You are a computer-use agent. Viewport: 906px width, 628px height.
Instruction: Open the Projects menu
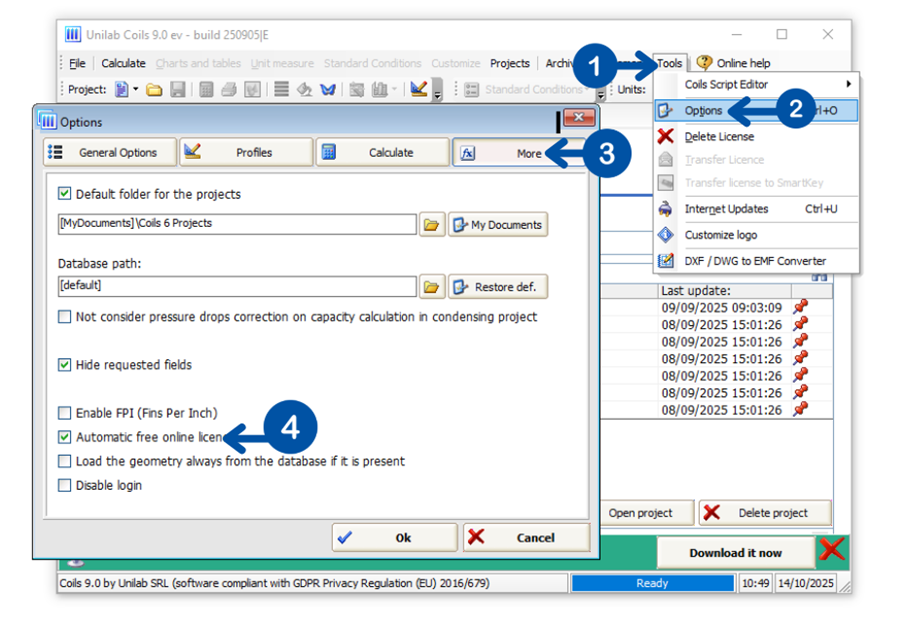point(510,63)
